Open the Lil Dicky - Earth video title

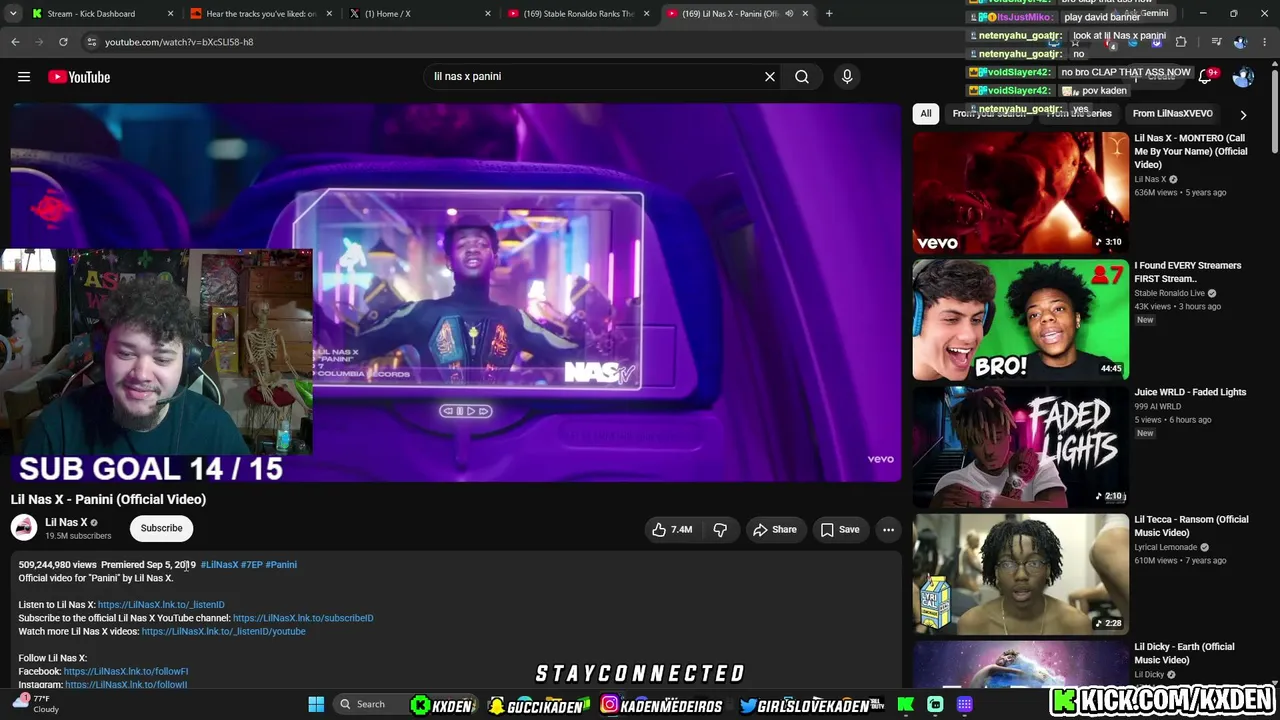tap(1191, 653)
